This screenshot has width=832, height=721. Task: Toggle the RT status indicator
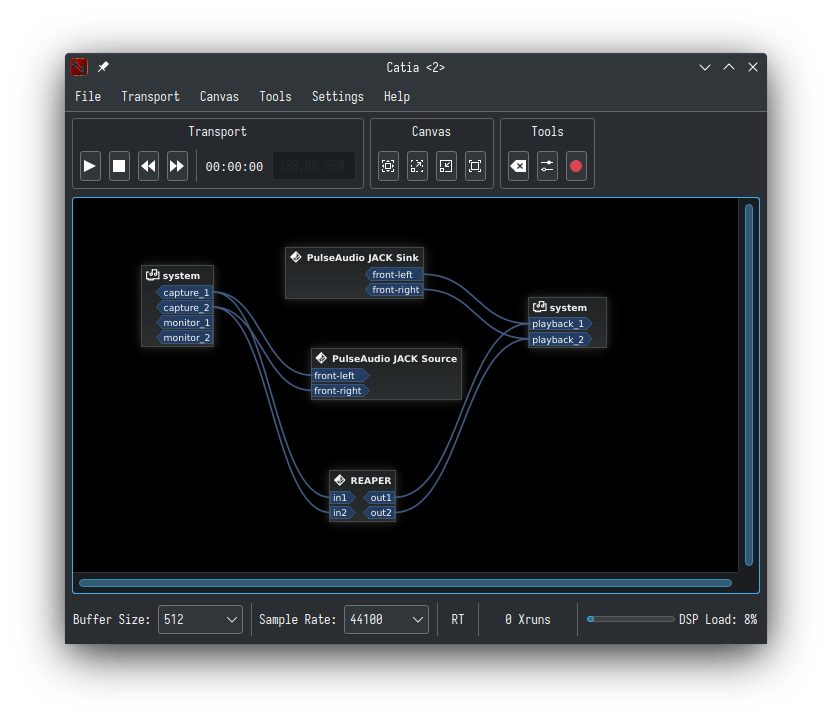tap(458, 619)
